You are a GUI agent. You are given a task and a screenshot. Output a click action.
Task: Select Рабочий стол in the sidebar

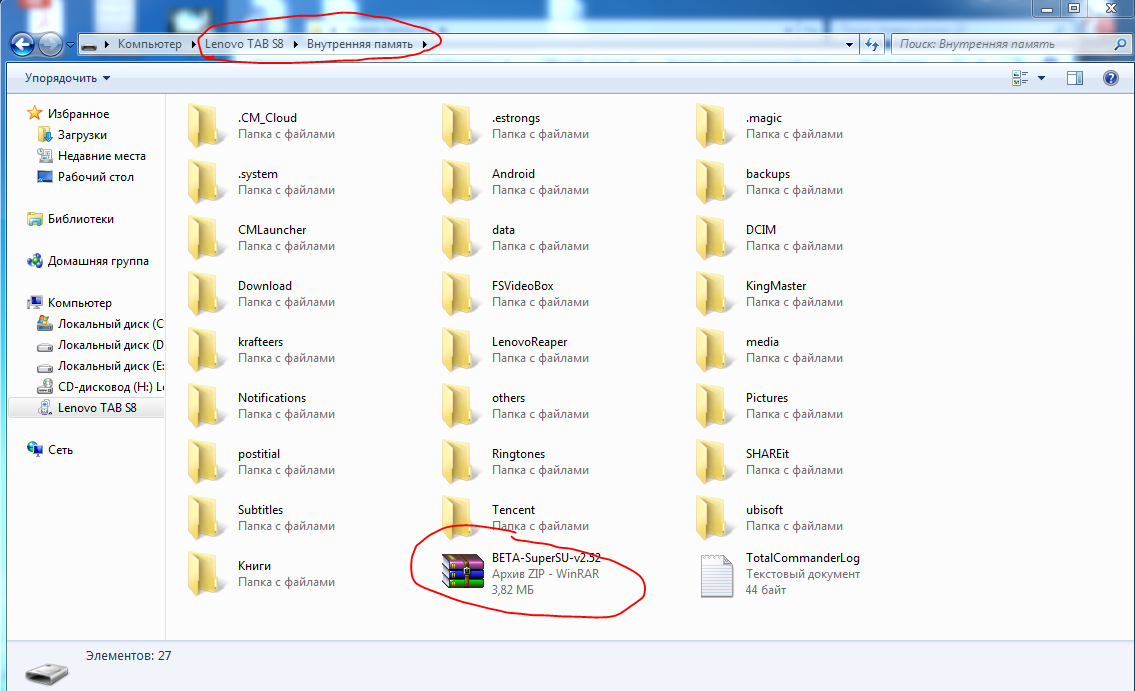pos(95,177)
